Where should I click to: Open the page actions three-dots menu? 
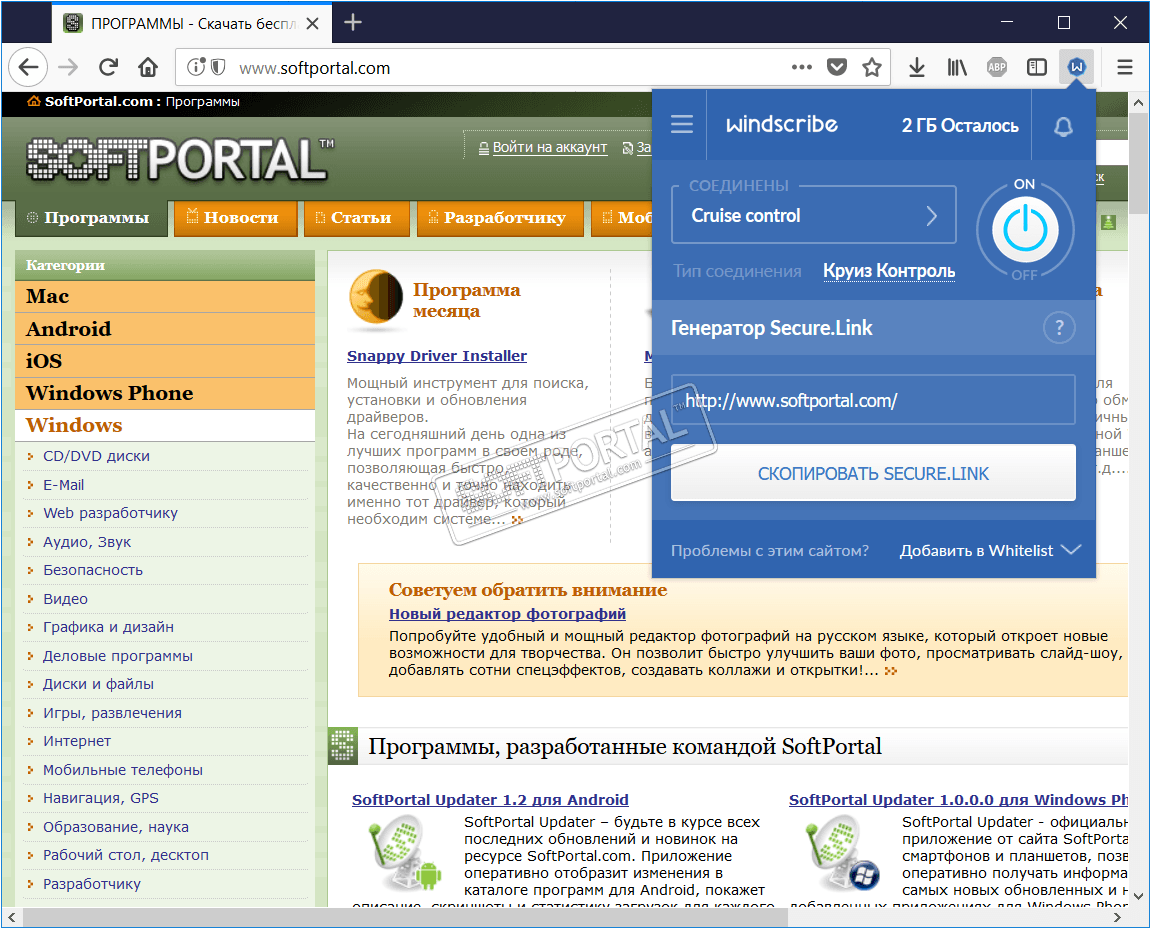[x=802, y=67]
